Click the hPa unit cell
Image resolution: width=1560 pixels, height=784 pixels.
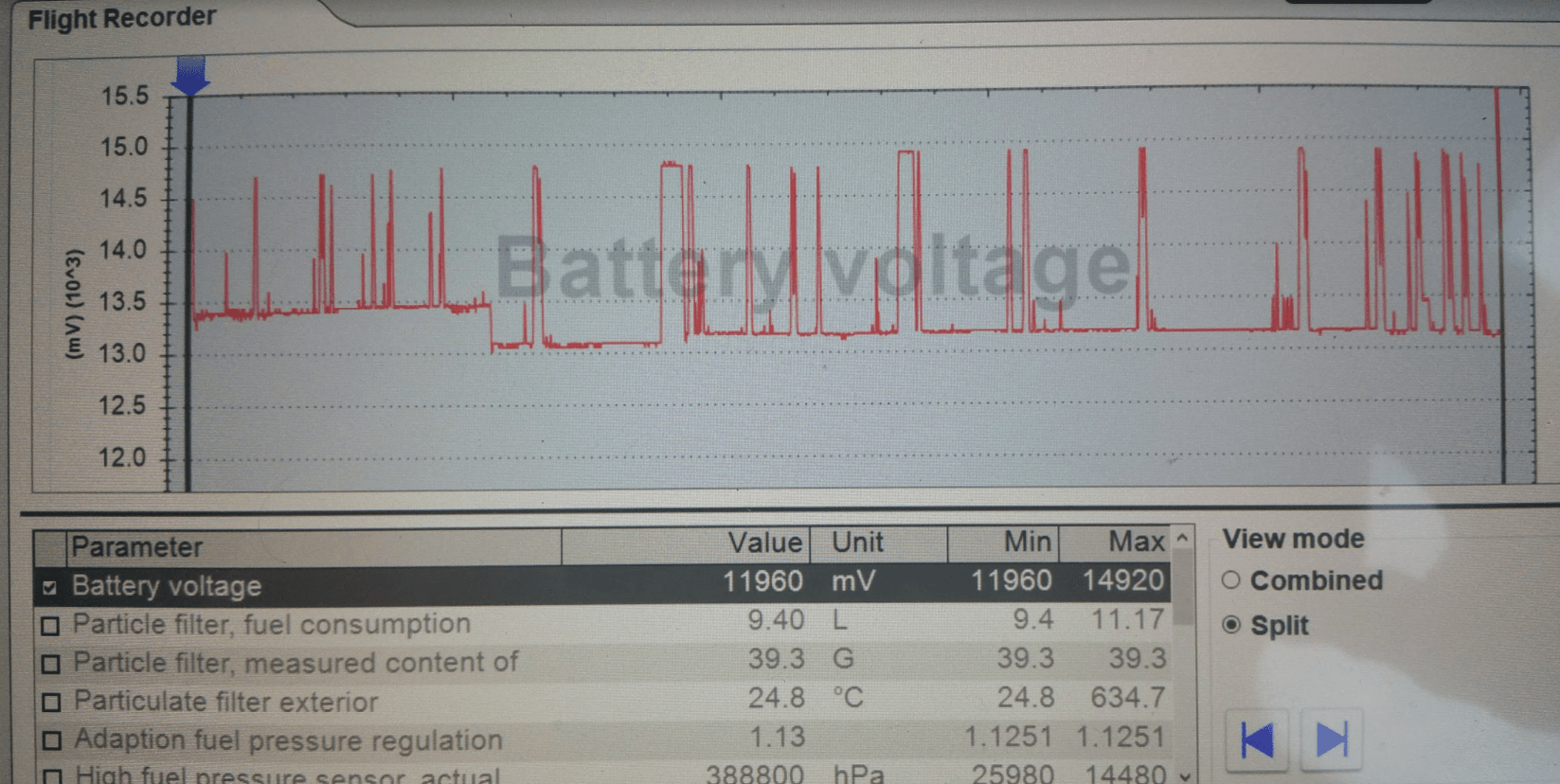(859, 775)
